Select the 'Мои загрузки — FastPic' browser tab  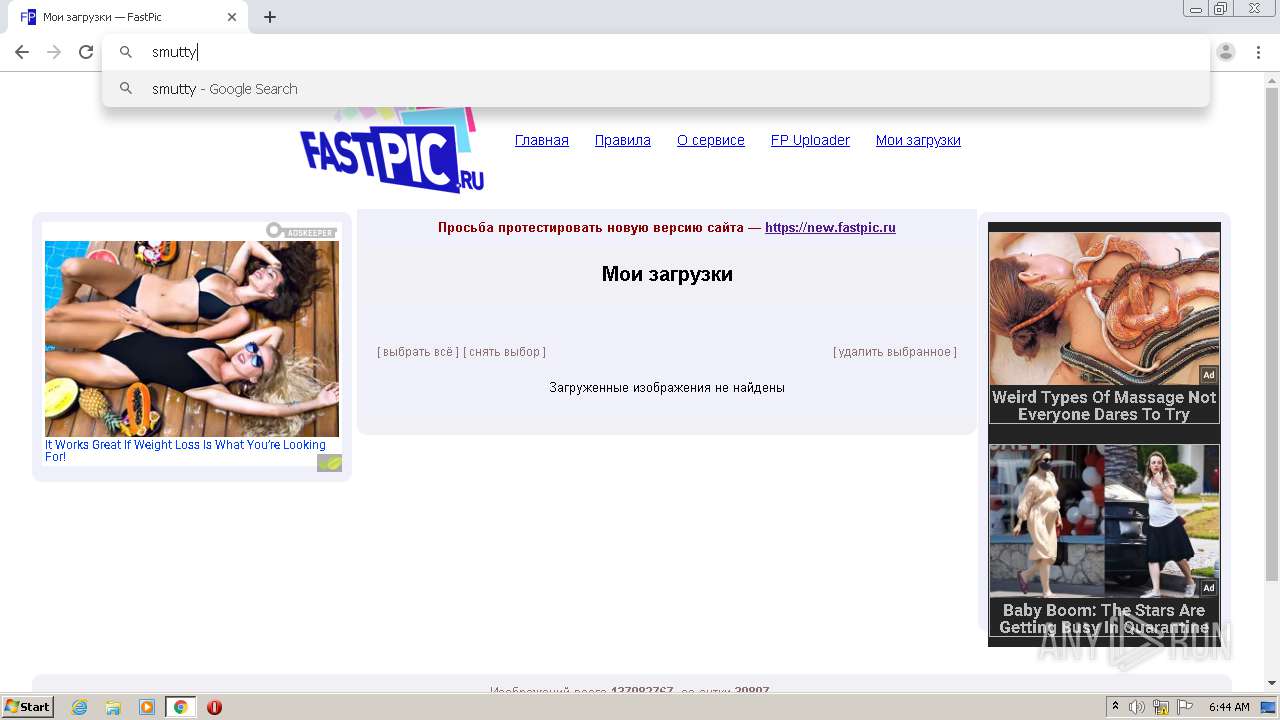click(130, 17)
